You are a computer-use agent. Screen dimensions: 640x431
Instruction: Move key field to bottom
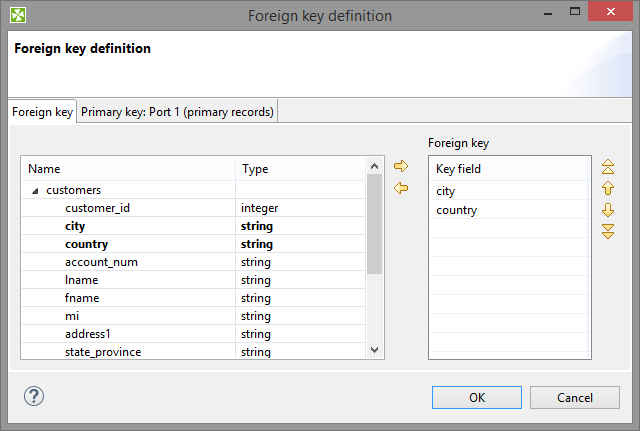pyautogui.click(x=607, y=232)
